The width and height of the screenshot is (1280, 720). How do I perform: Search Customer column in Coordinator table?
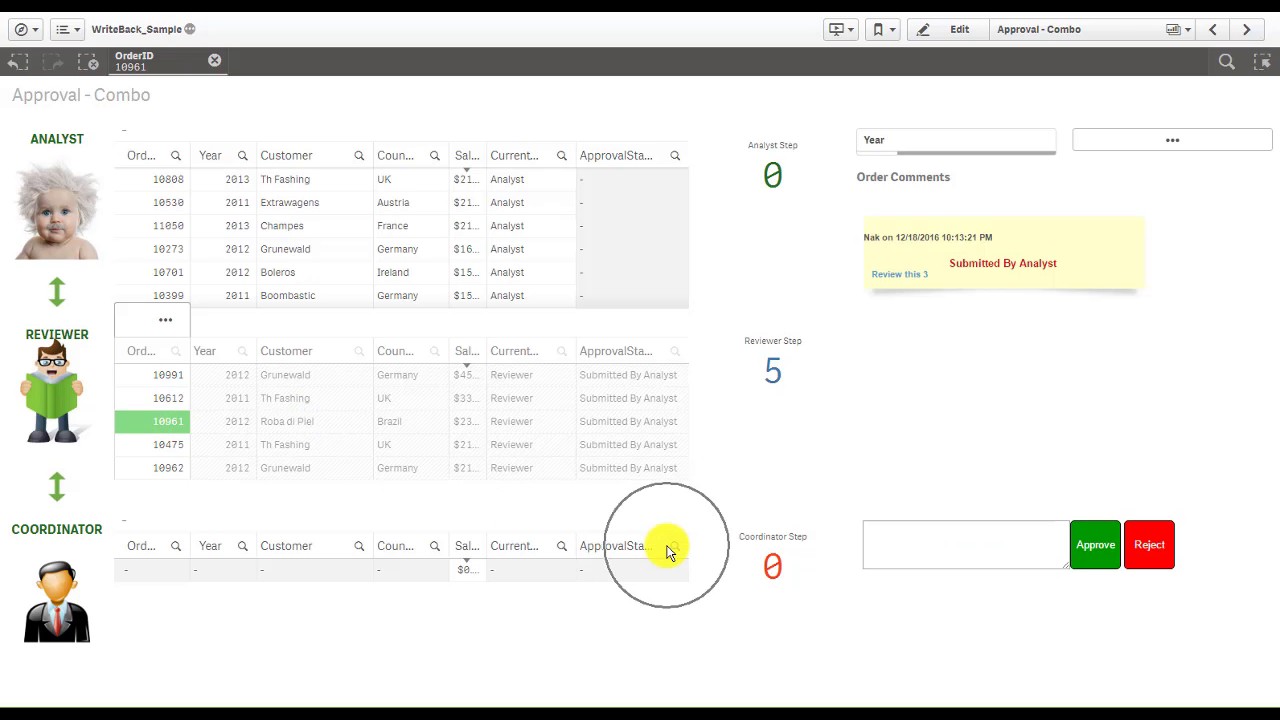(x=359, y=546)
